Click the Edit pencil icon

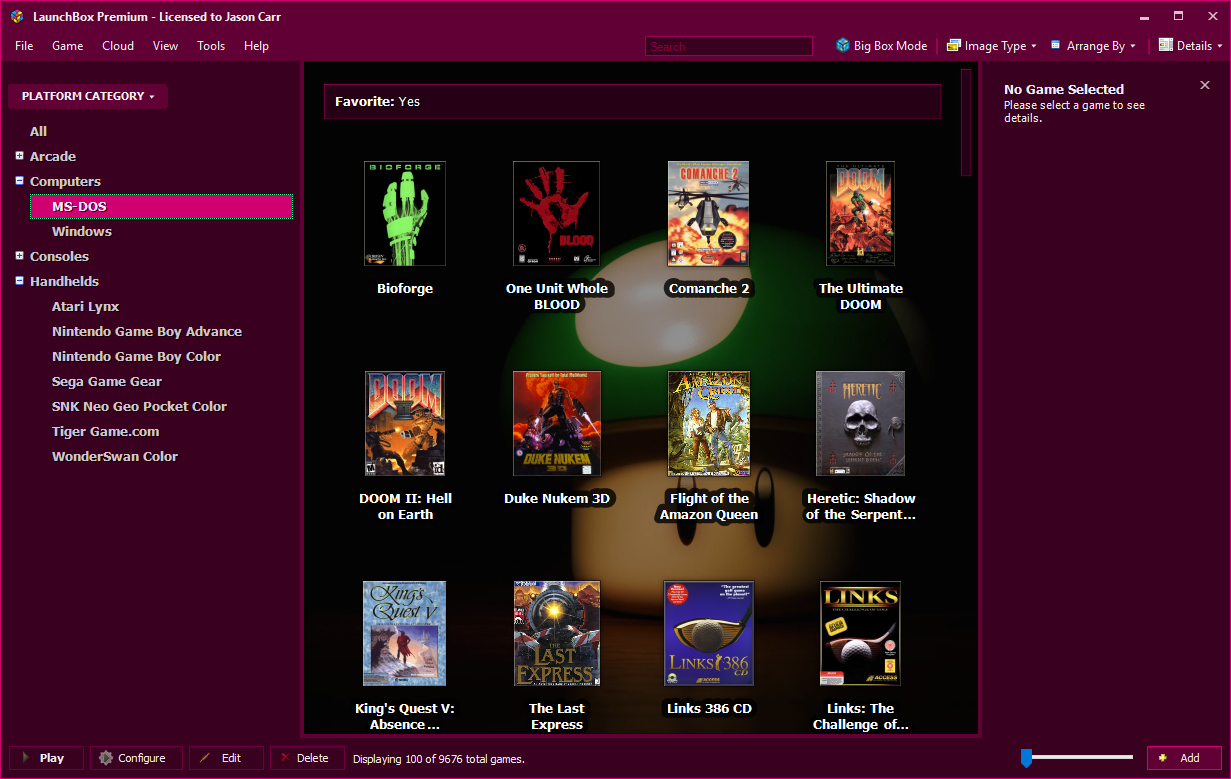205,758
